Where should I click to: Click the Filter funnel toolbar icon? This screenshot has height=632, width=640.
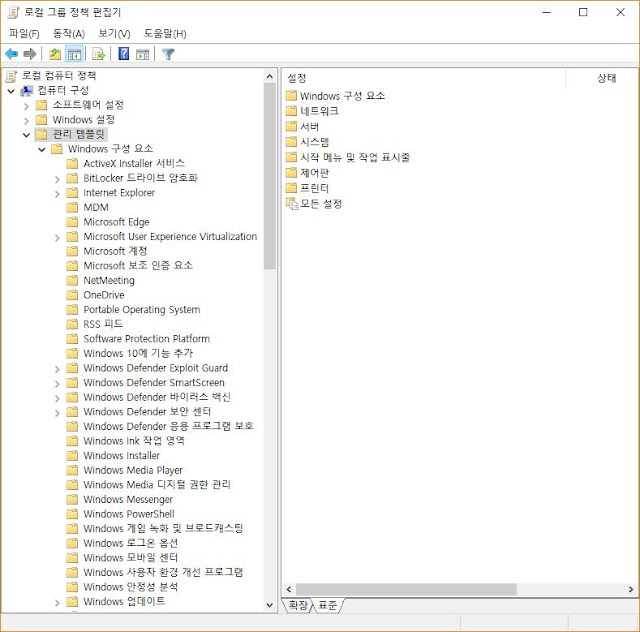[168, 54]
